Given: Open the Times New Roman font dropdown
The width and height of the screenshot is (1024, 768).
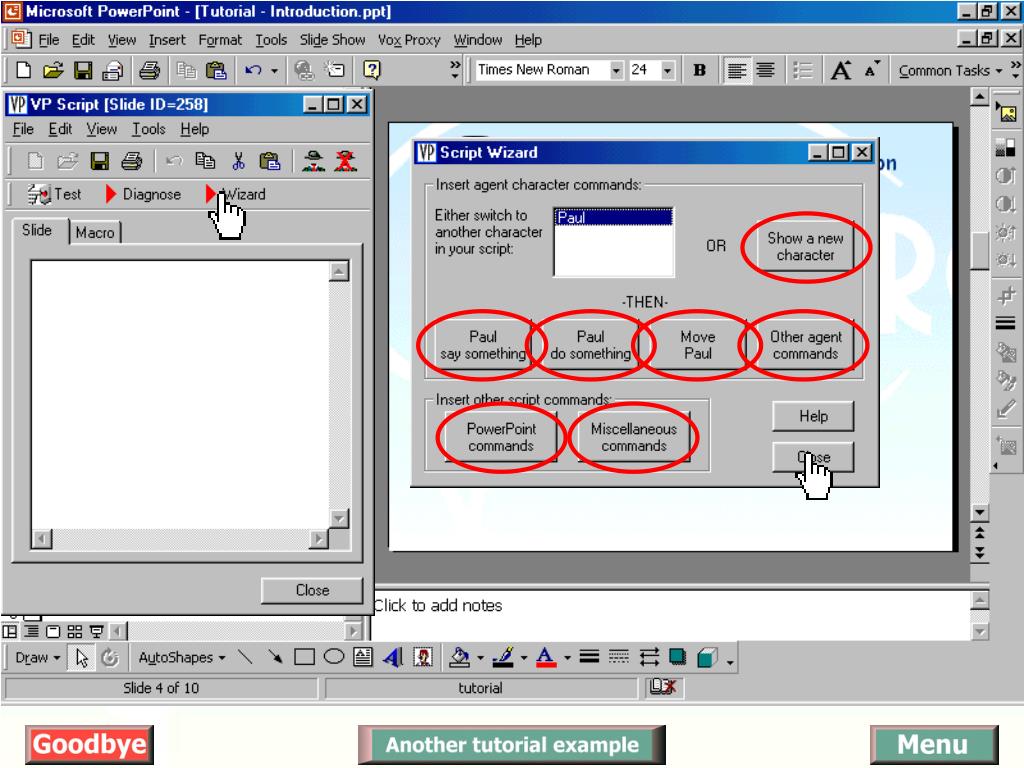Looking at the screenshot, I should point(616,70).
